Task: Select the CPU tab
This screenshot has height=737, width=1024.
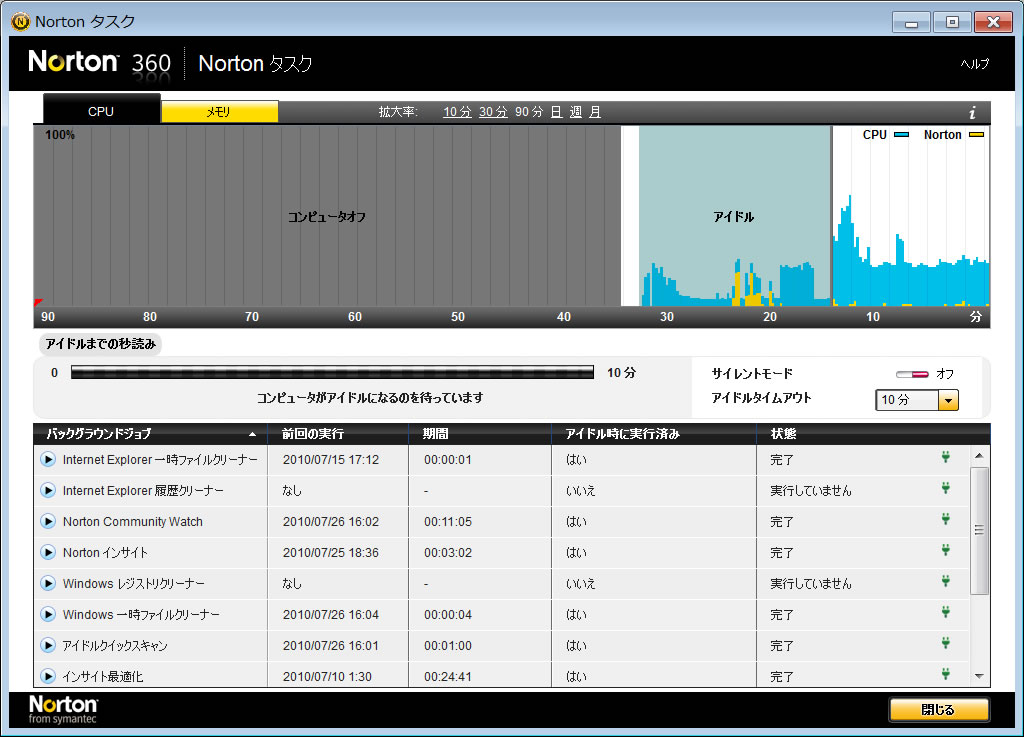Action: tap(101, 112)
